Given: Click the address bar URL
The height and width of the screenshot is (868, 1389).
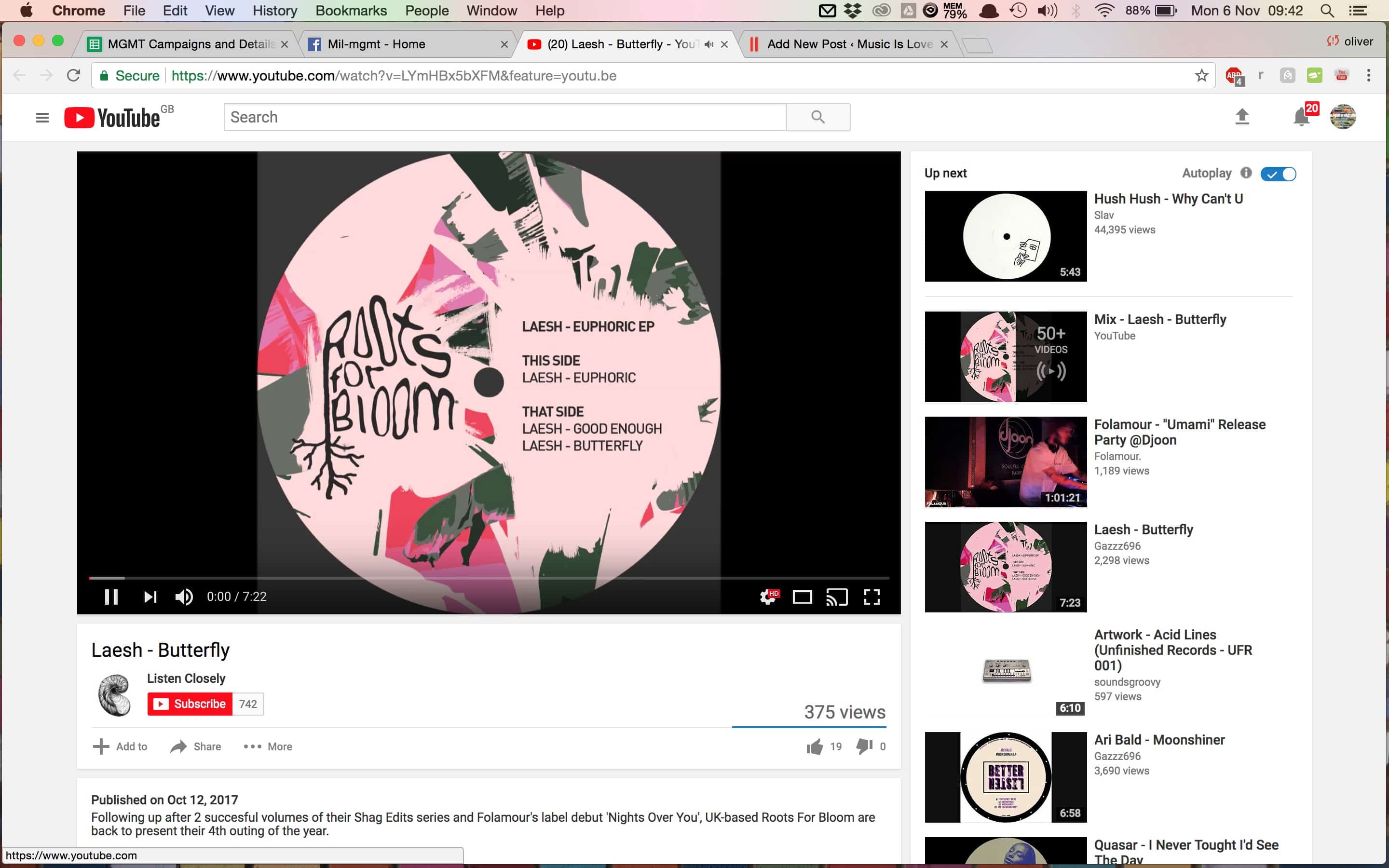Looking at the screenshot, I should coord(394,76).
